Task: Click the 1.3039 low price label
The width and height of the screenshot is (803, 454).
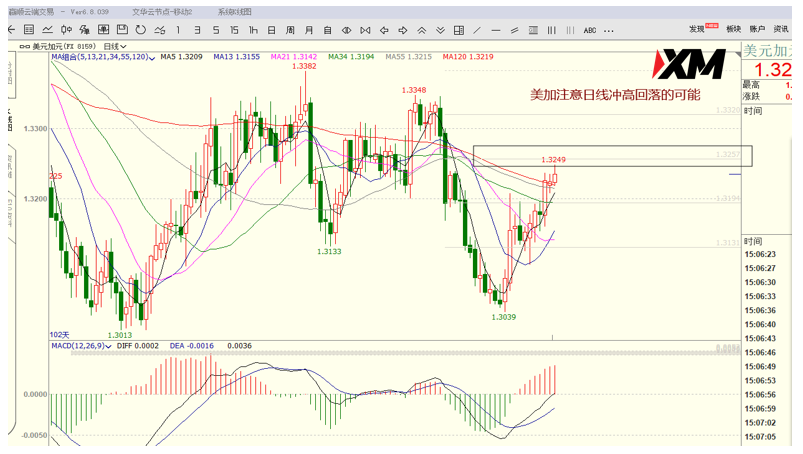Action: 503,317
